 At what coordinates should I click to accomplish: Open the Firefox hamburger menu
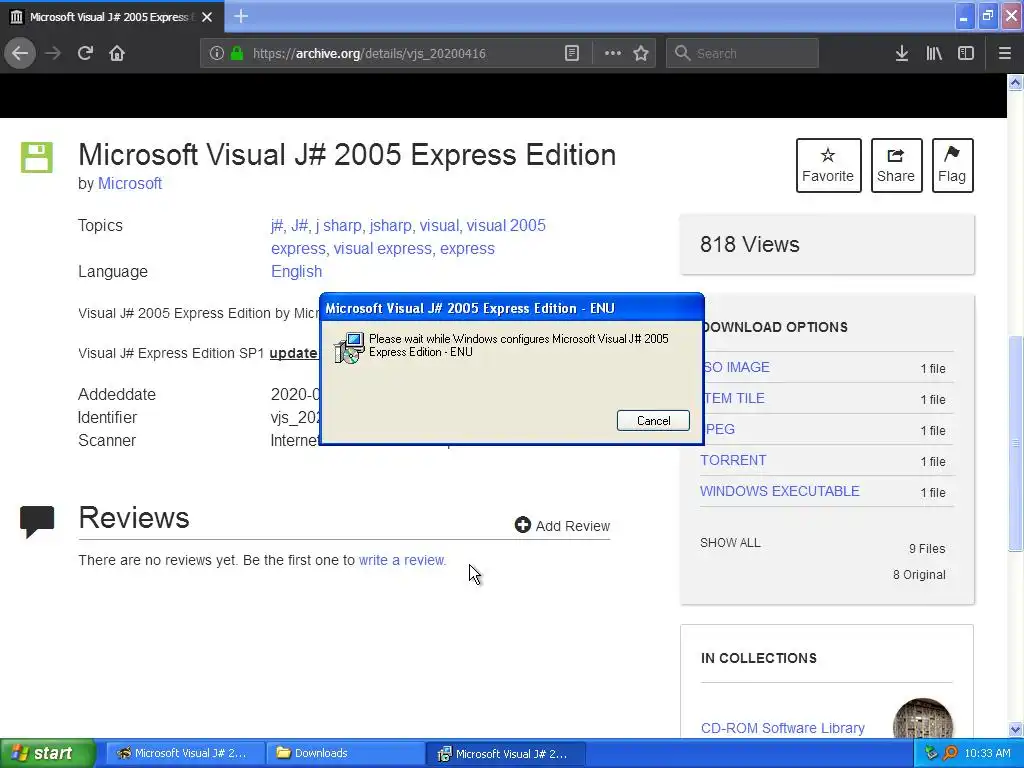pyautogui.click(x=1004, y=53)
